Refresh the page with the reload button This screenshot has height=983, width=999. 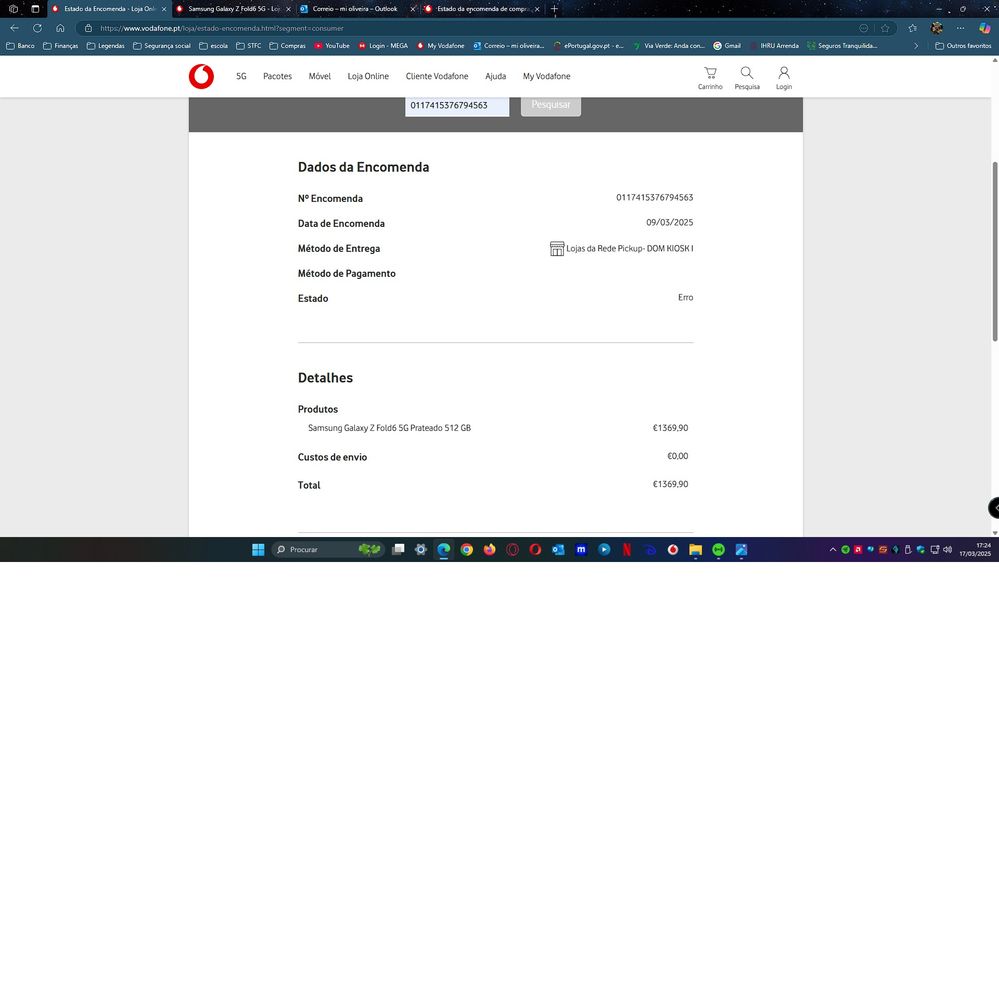37,28
